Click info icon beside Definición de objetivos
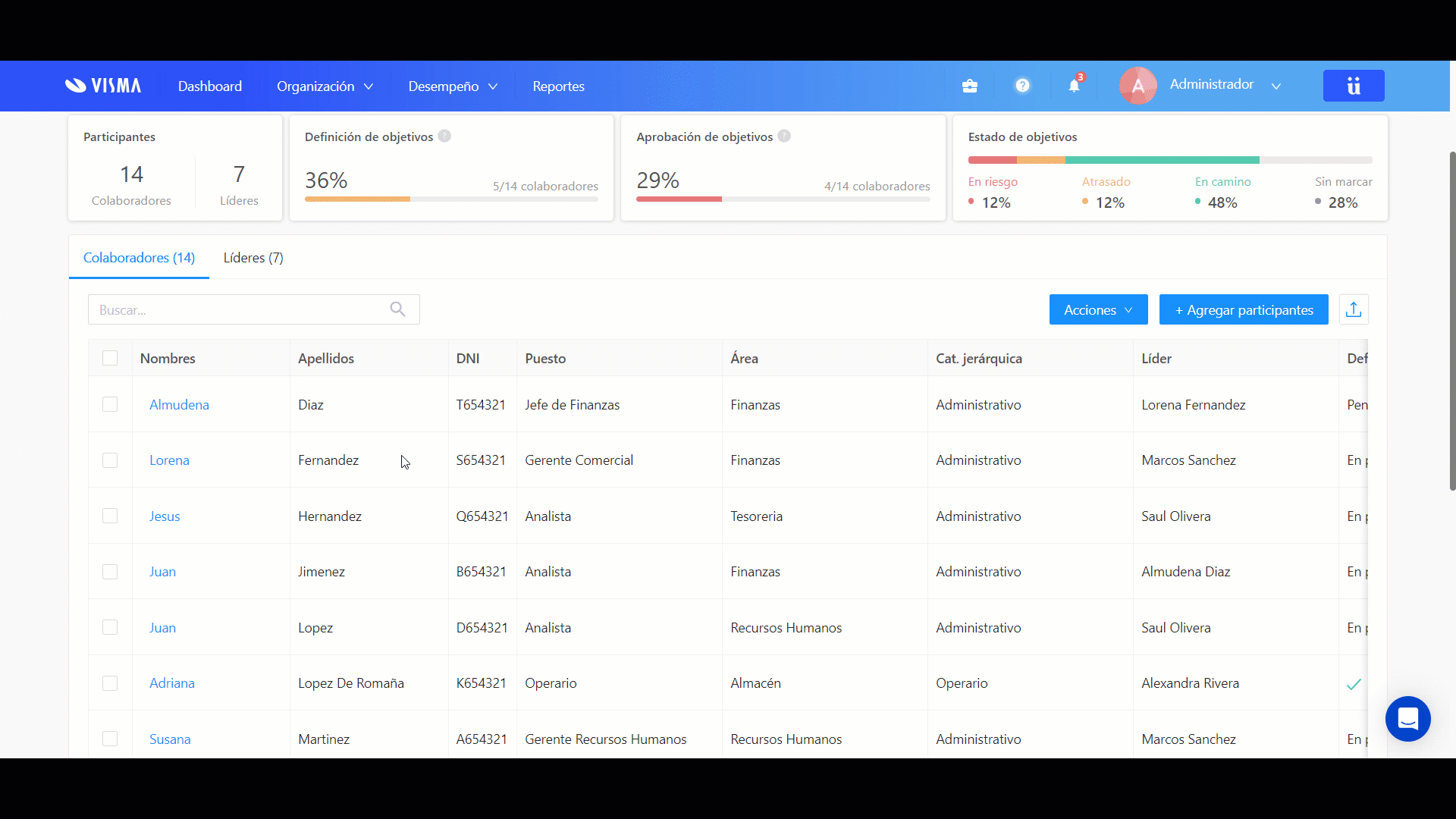 coord(444,136)
